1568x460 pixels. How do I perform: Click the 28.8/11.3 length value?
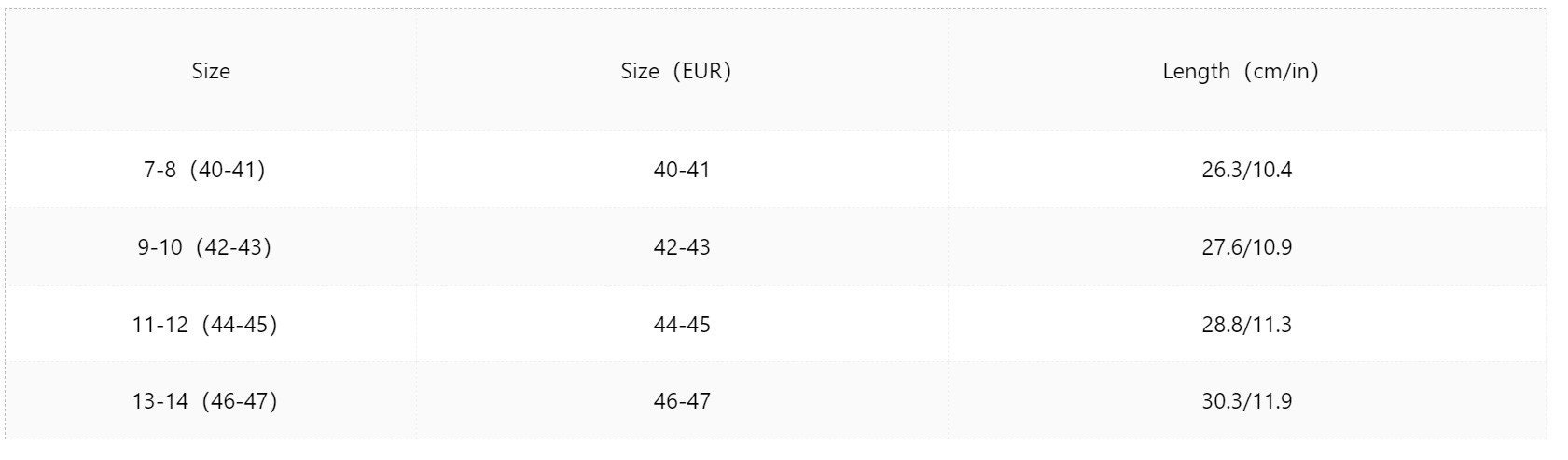(x=1247, y=325)
